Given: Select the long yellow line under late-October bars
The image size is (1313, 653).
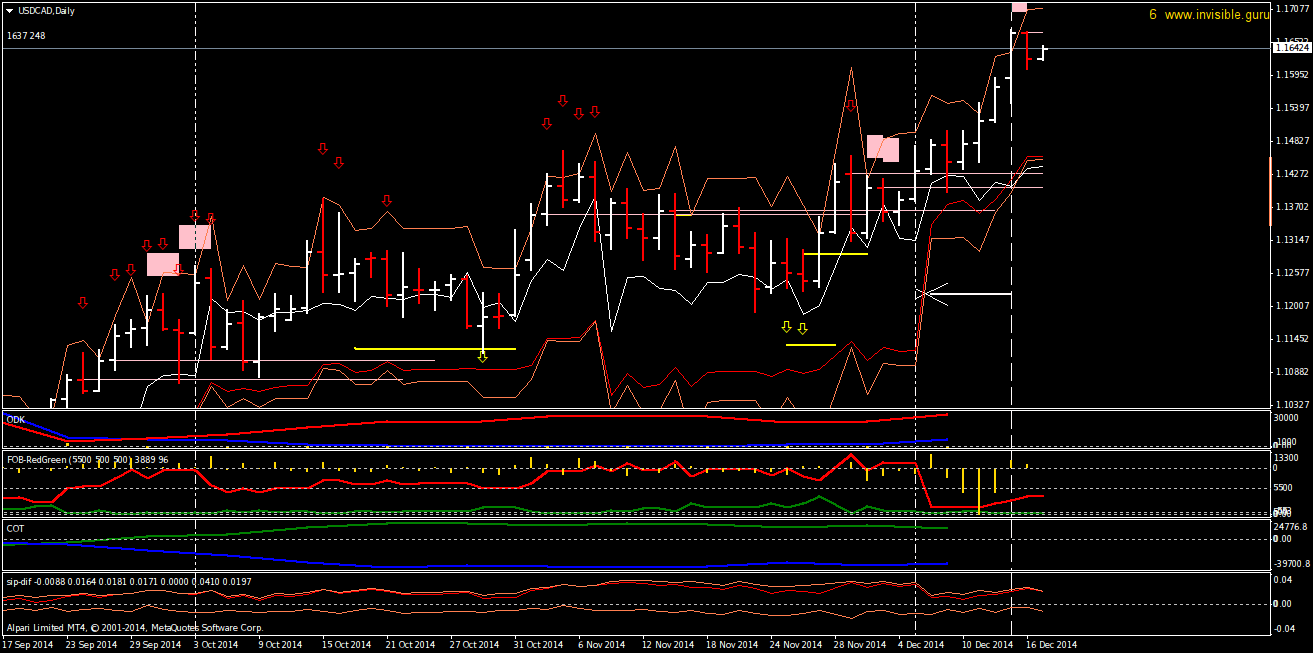Looking at the screenshot, I should [x=435, y=349].
